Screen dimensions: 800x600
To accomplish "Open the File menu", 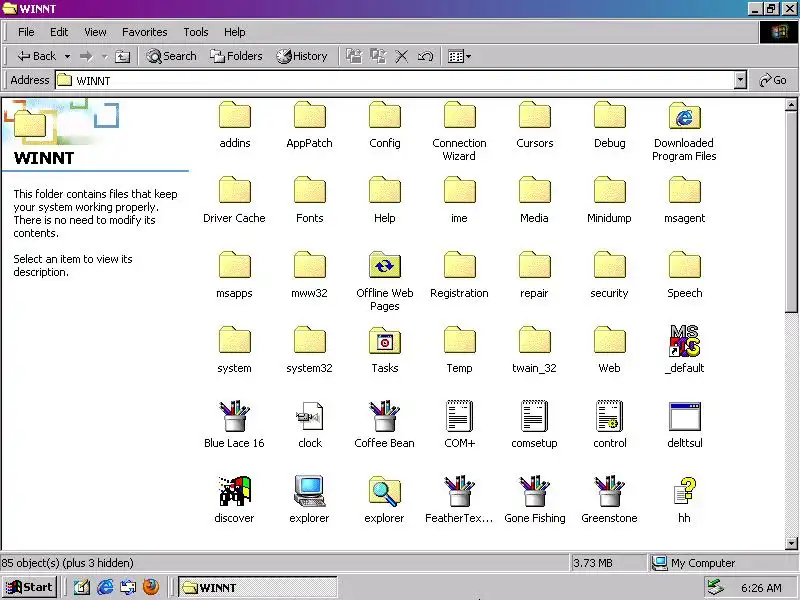I will point(26,32).
